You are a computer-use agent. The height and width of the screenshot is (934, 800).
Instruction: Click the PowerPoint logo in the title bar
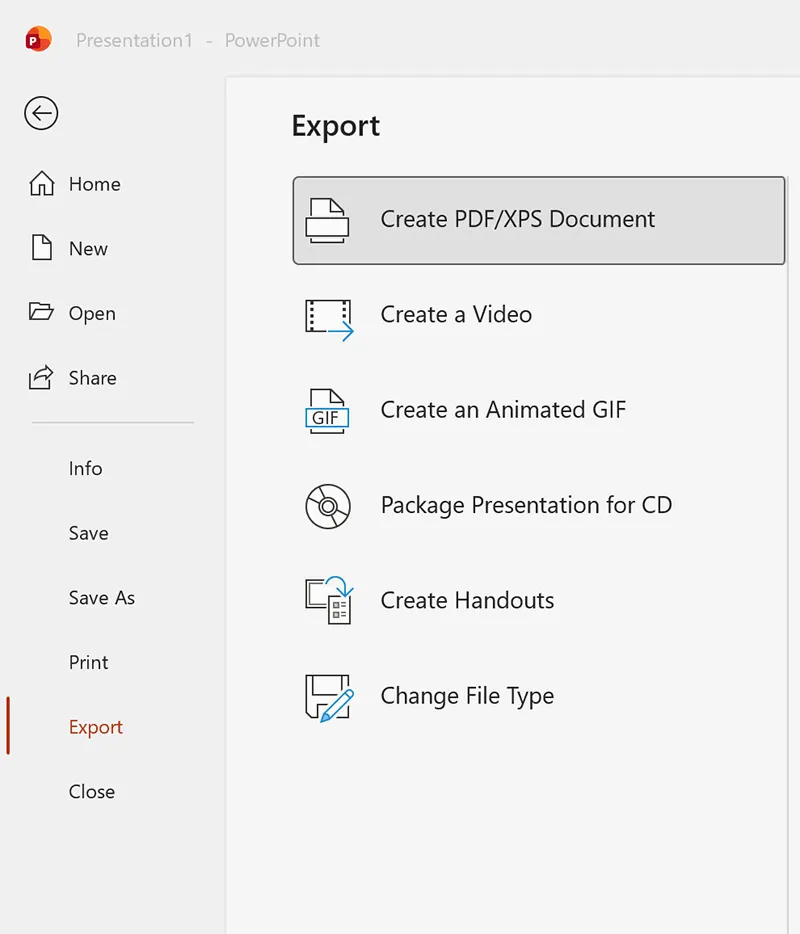[36, 39]
